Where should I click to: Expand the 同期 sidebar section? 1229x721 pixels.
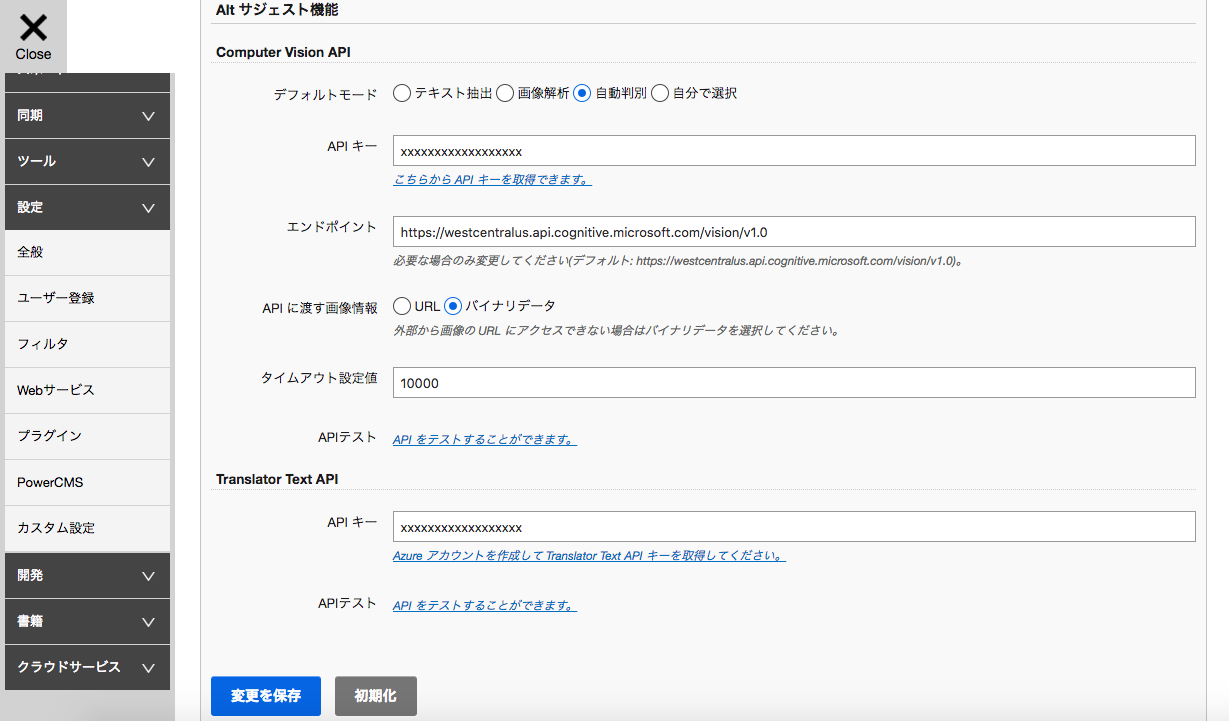pyautogui.click(x=87, y=116)
